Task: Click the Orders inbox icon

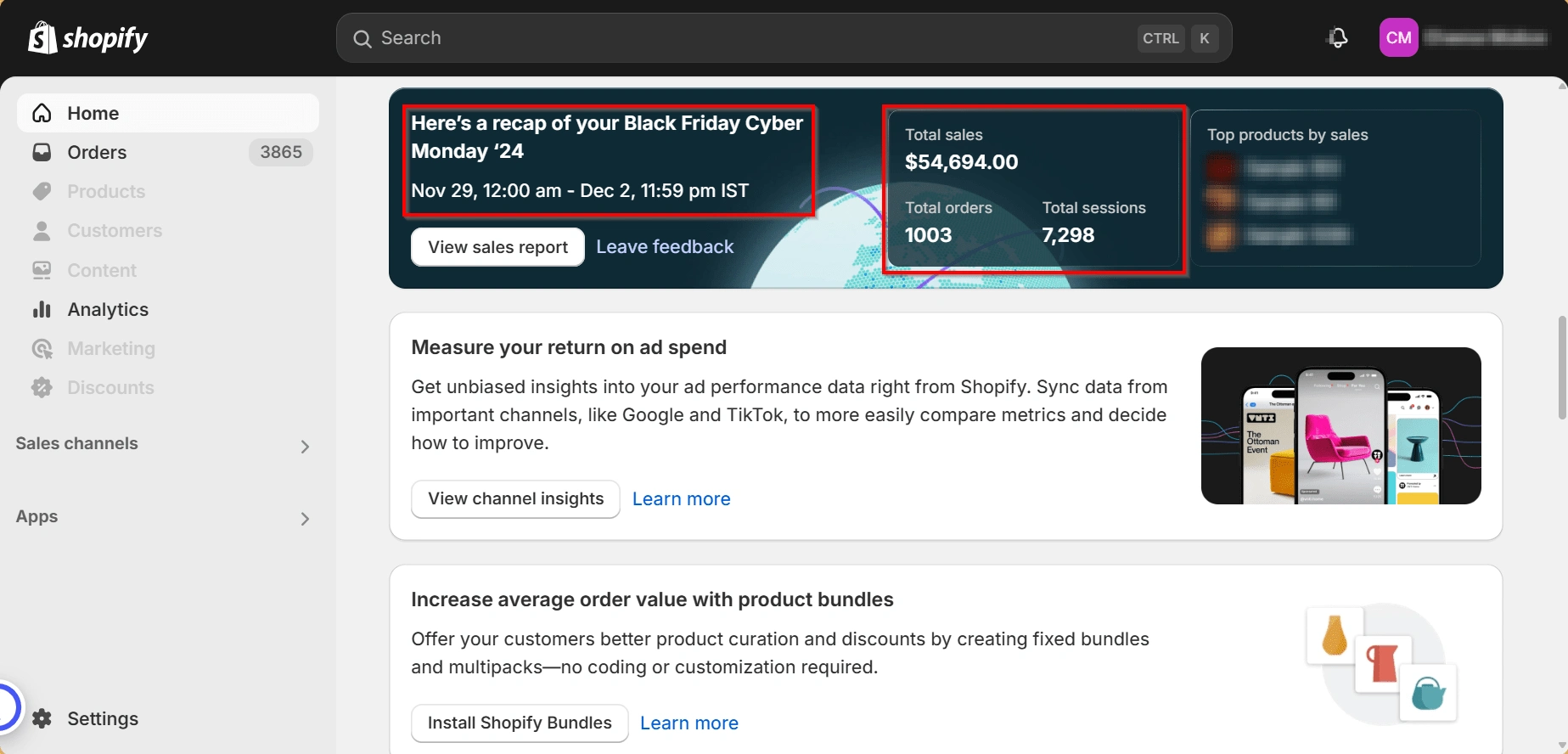Action: pos(42,153)
